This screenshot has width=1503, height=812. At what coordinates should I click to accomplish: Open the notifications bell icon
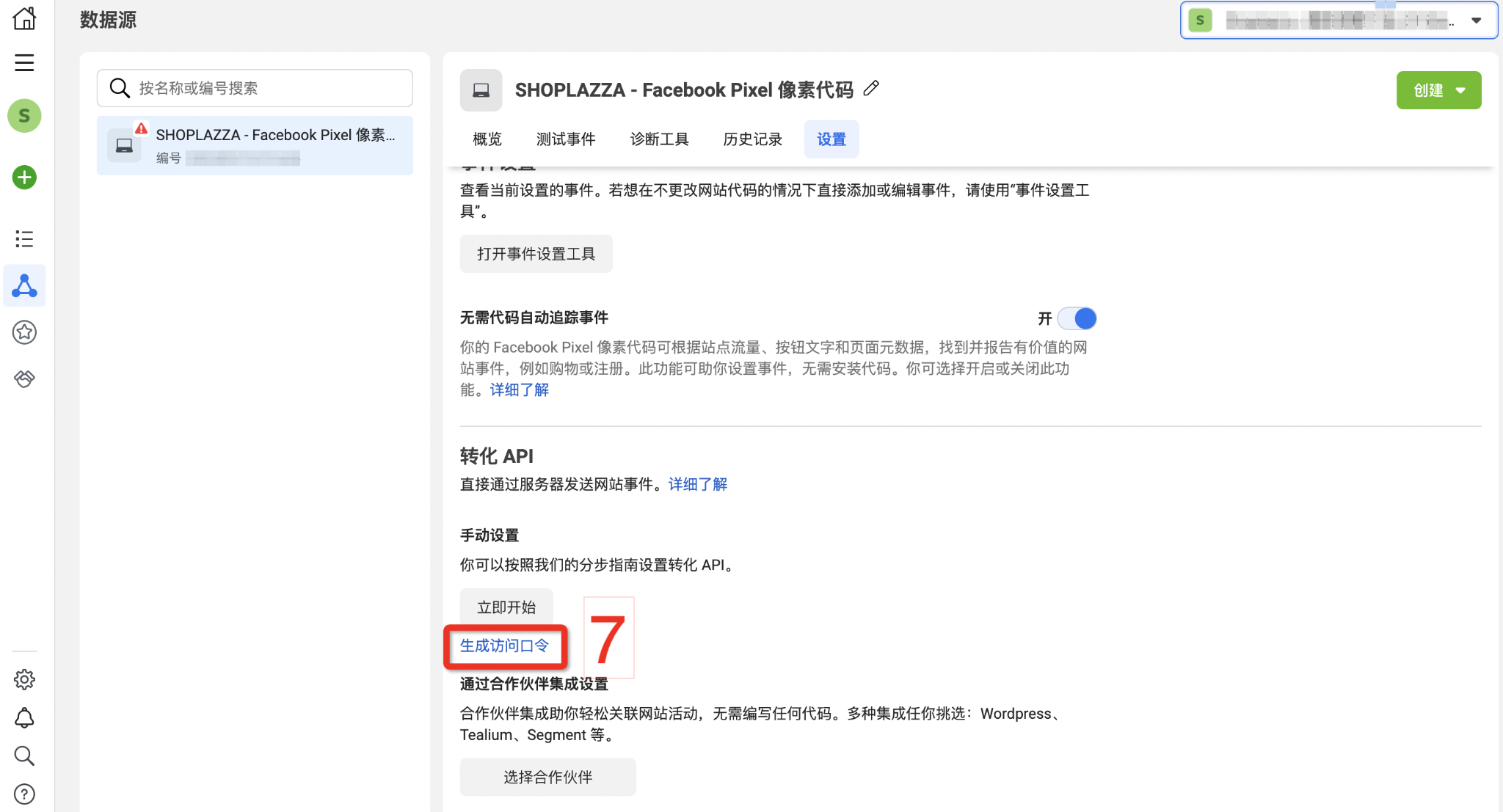coord(24,717)
